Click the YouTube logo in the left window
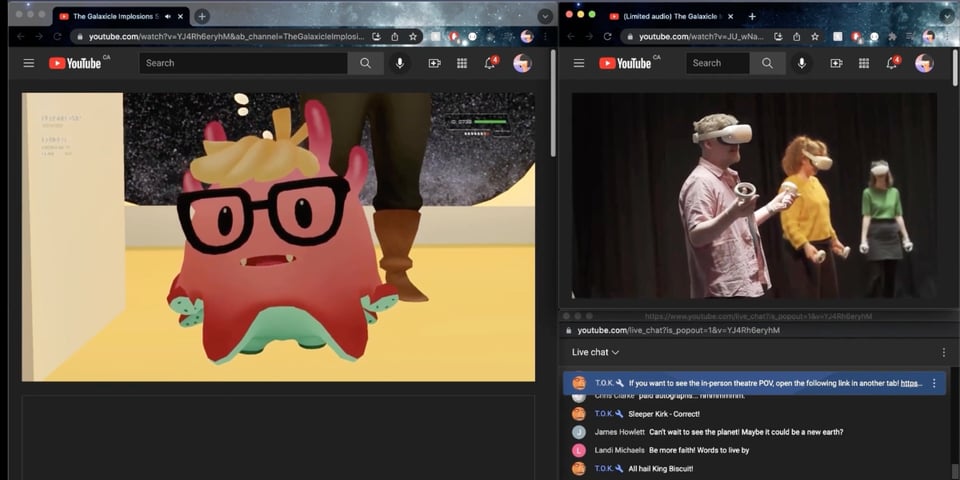Image resolution: width=960 pixels, height=480 pixels. point(76,63)
